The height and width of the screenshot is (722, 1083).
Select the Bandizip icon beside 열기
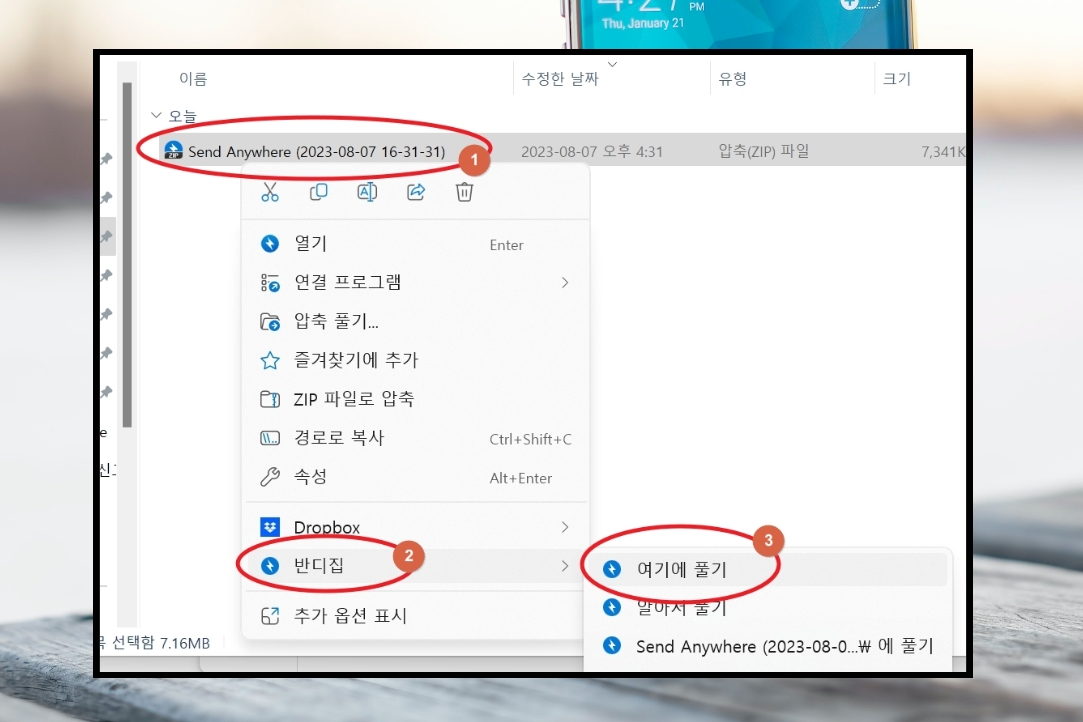point(270,244)
